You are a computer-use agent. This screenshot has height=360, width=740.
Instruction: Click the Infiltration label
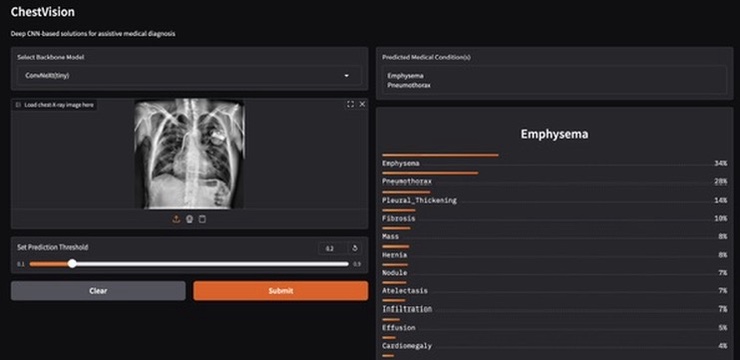click(x=407, y=309)
